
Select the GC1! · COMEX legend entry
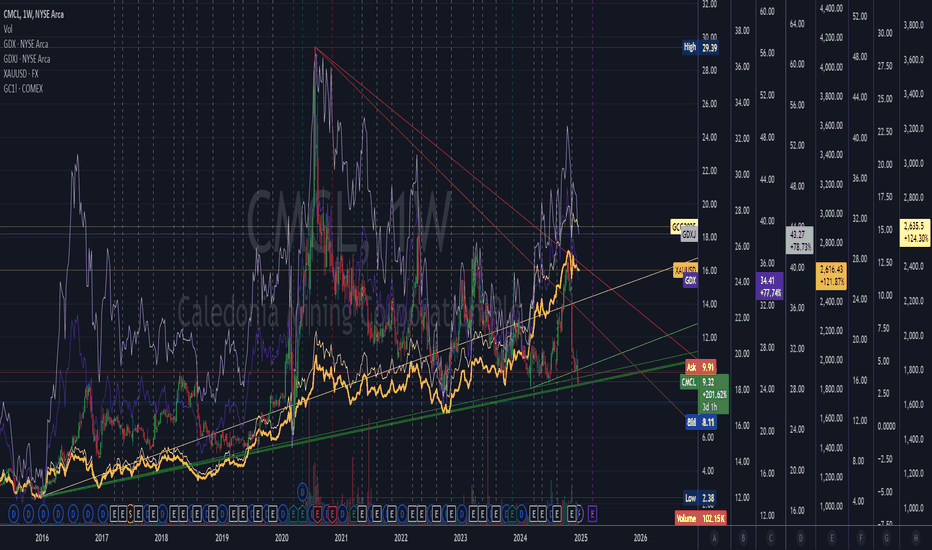(23, 89)
